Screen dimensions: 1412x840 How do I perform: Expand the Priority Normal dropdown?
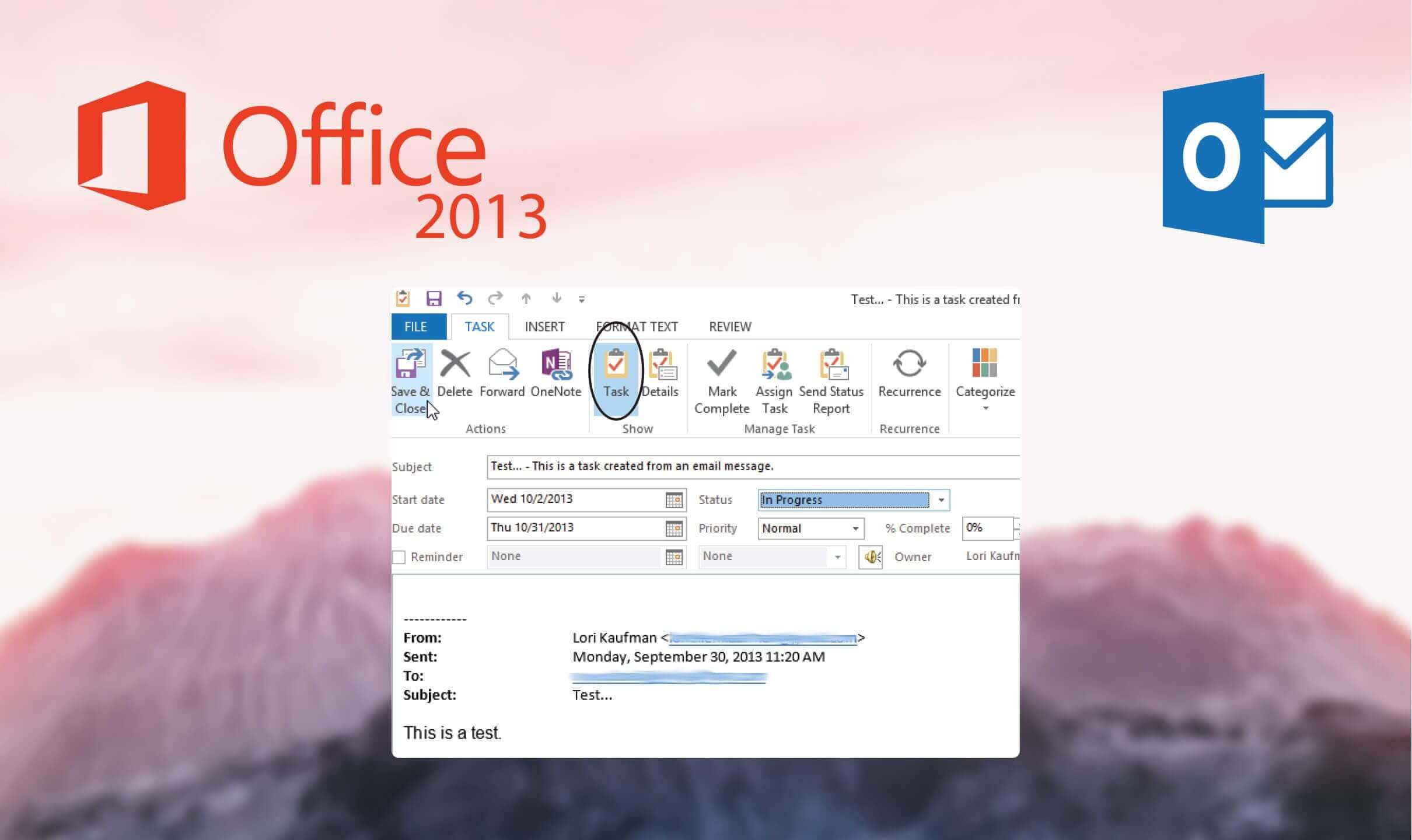855,528
